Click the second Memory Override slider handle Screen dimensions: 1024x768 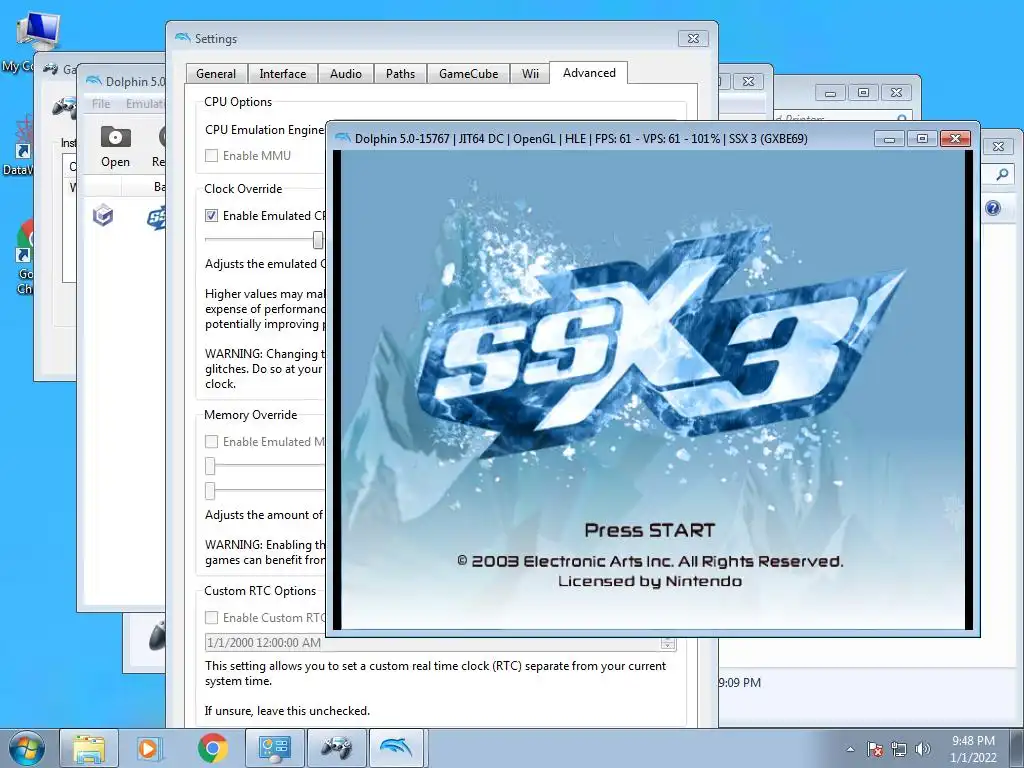pyautogui.click(x=210, y=490)
